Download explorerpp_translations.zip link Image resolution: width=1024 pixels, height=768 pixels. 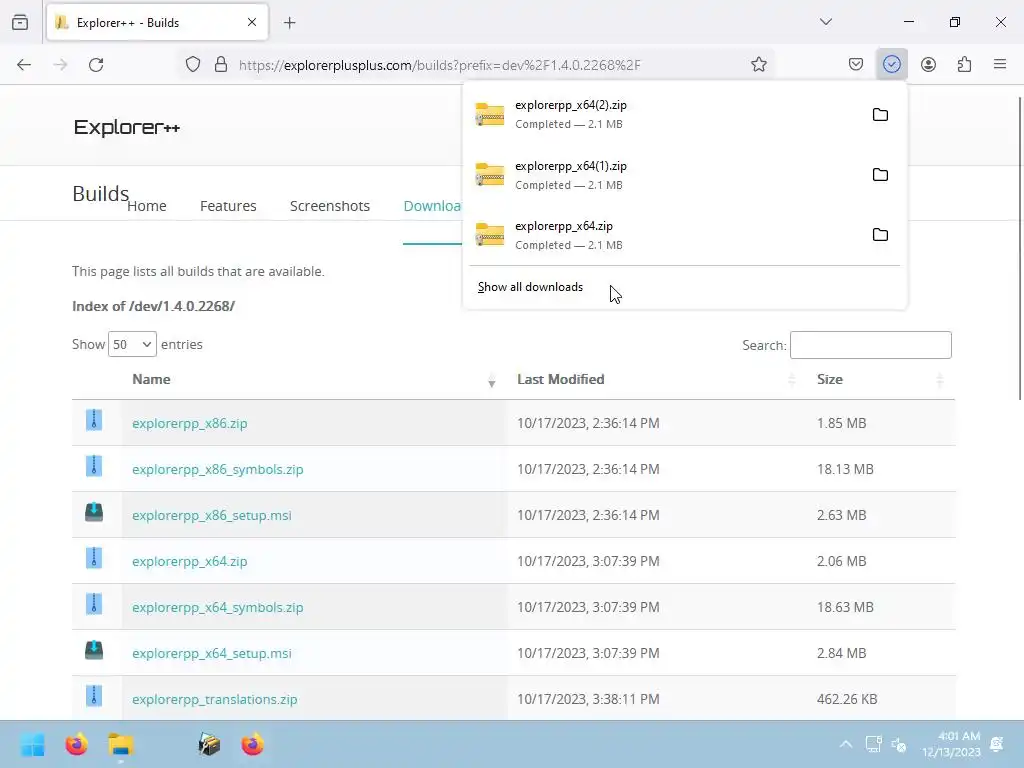point(214,699)
